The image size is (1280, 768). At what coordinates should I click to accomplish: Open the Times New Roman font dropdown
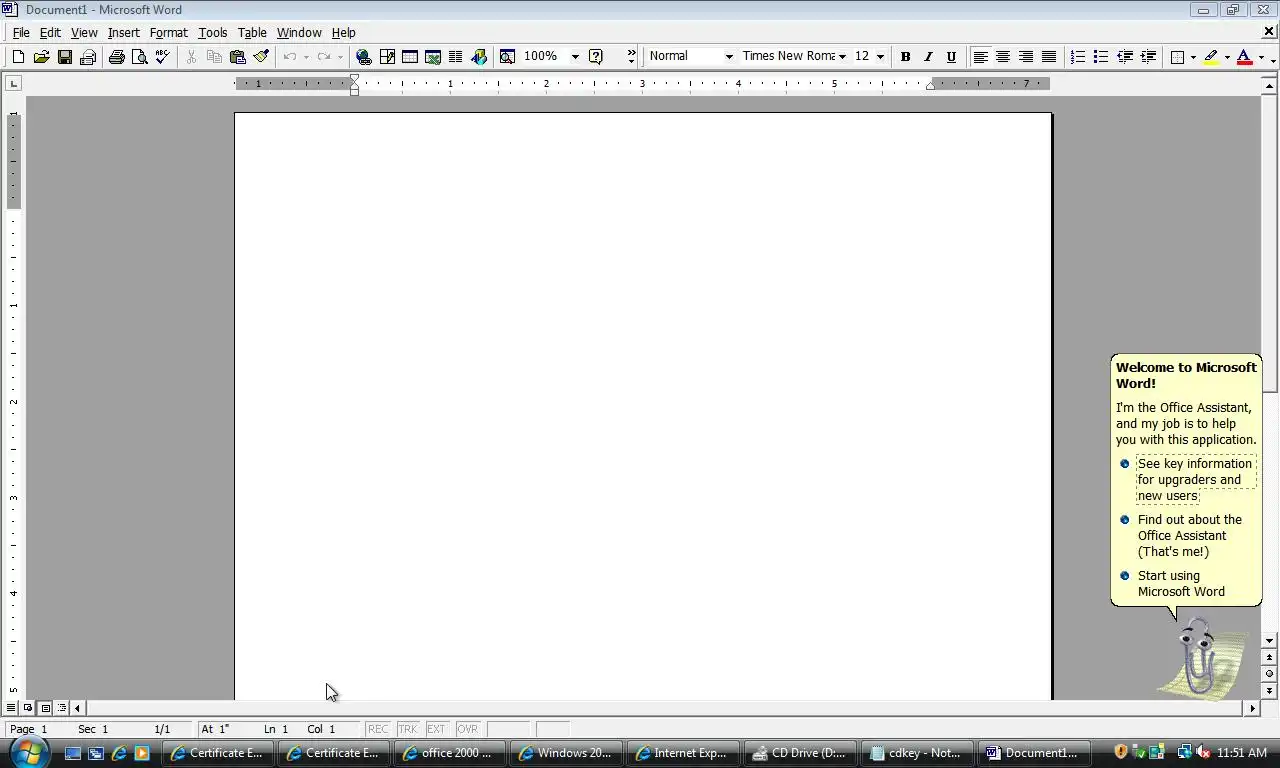point(842,57)
